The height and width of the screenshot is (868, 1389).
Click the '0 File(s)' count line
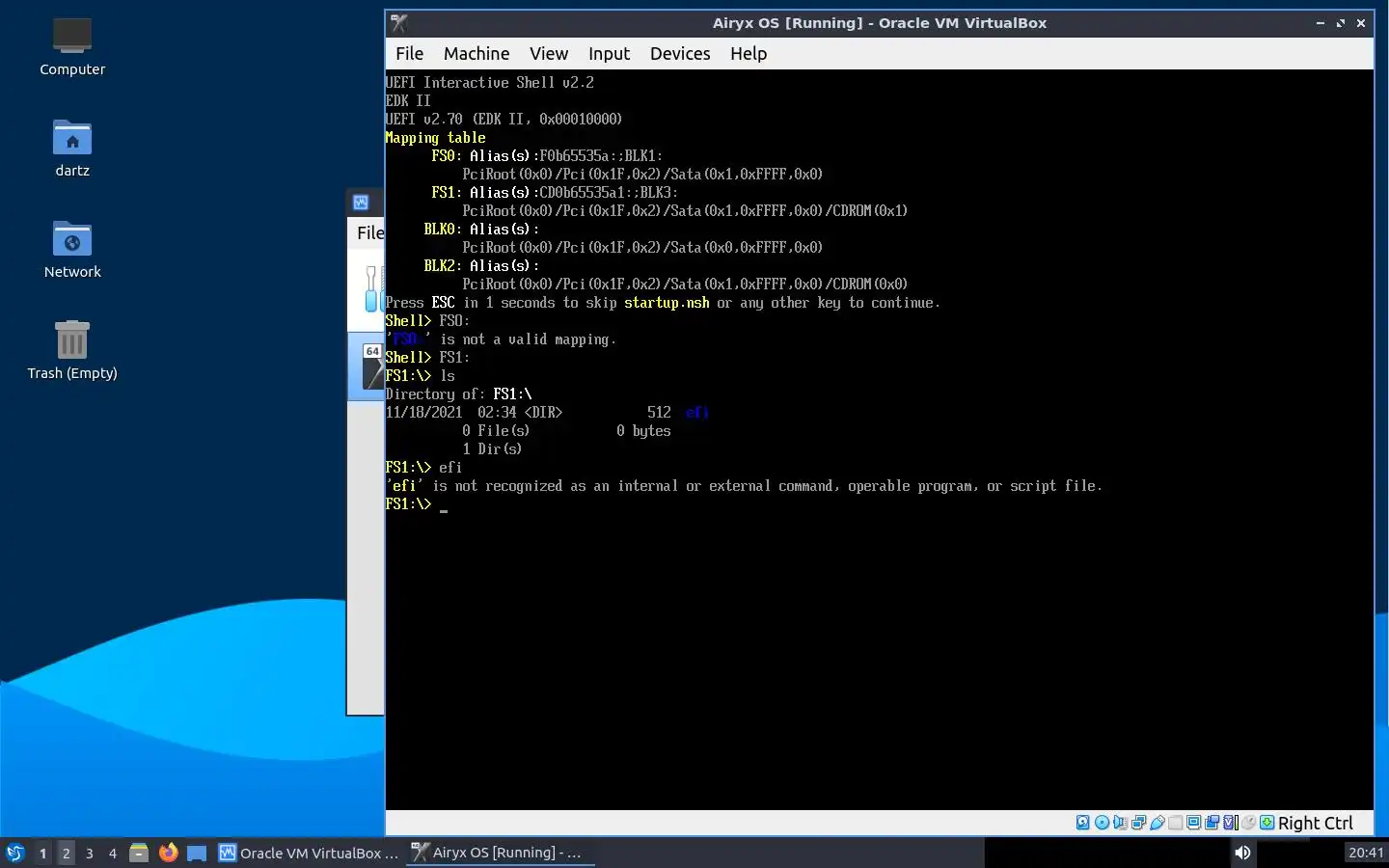point(496,431)
